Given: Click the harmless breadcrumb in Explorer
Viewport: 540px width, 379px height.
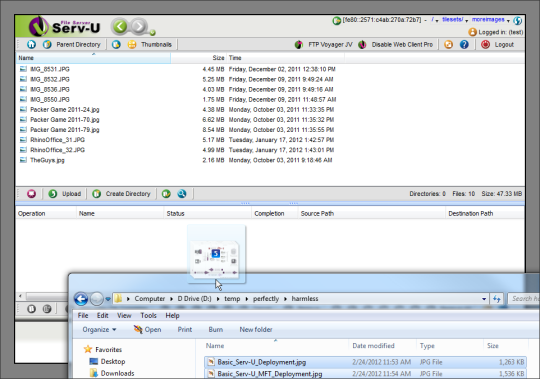Looking at the screenshot, I should (x=305, y=298).
